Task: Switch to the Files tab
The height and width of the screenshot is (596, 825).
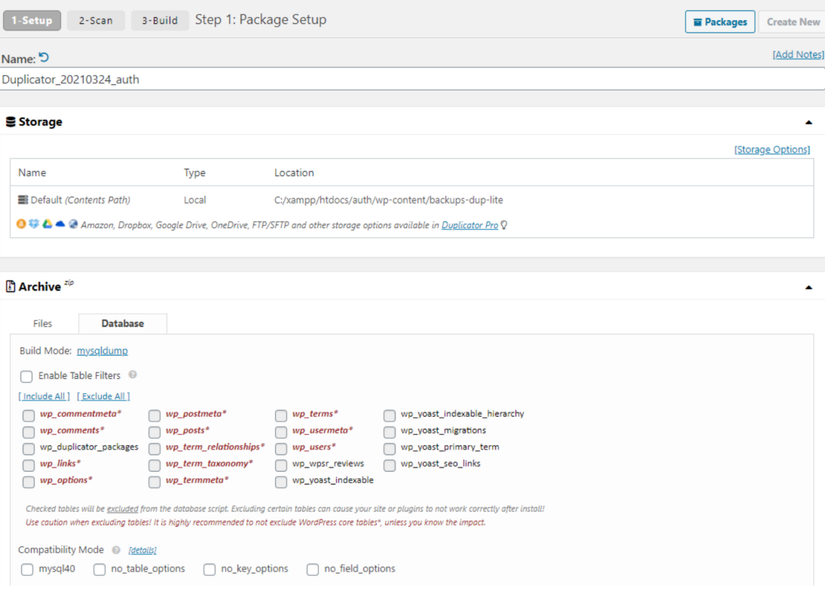Action: (x=43, y=324)
